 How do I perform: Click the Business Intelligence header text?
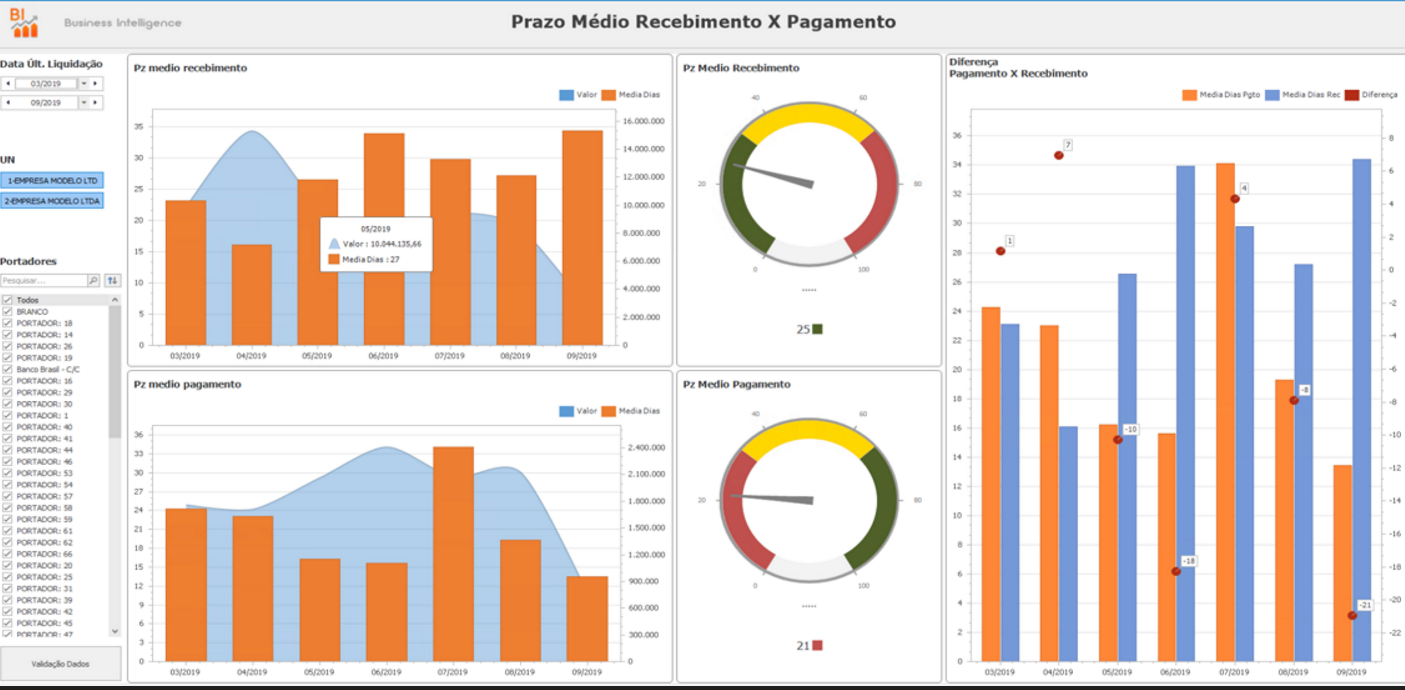[122, 23]
